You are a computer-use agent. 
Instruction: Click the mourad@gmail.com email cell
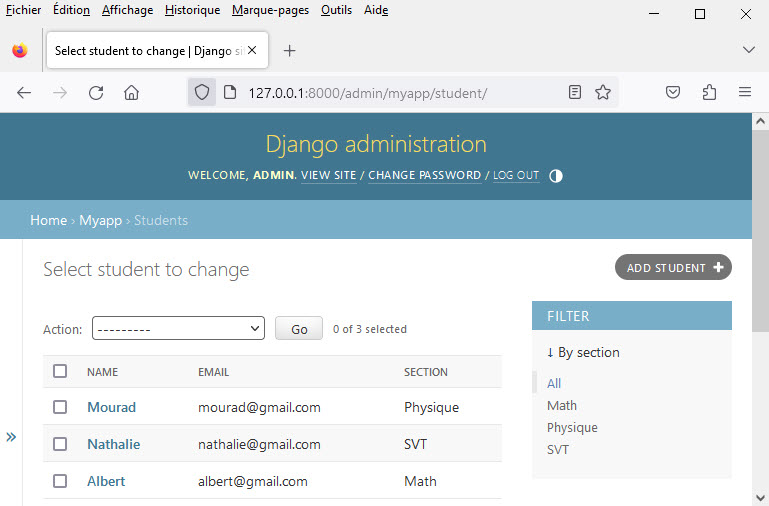tap(259, 407)
